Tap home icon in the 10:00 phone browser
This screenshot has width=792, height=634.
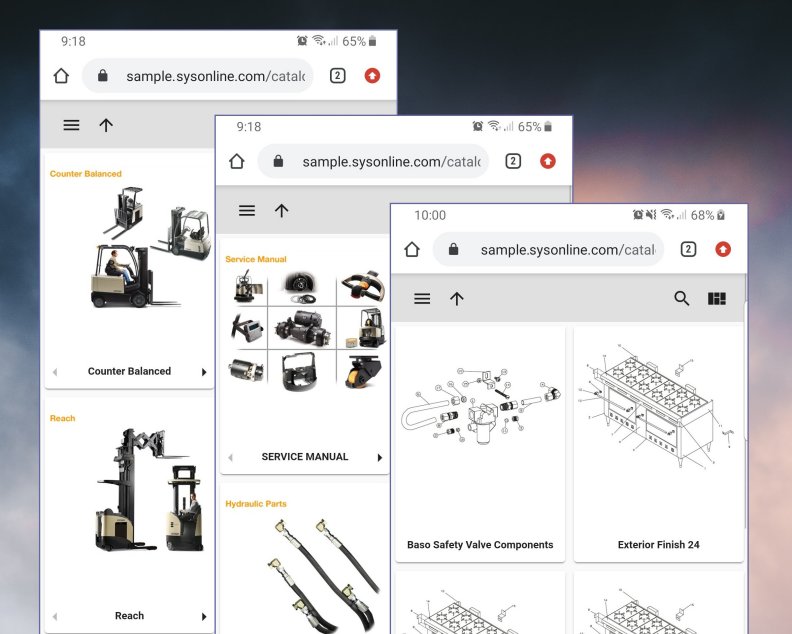[x=412, y=249]
